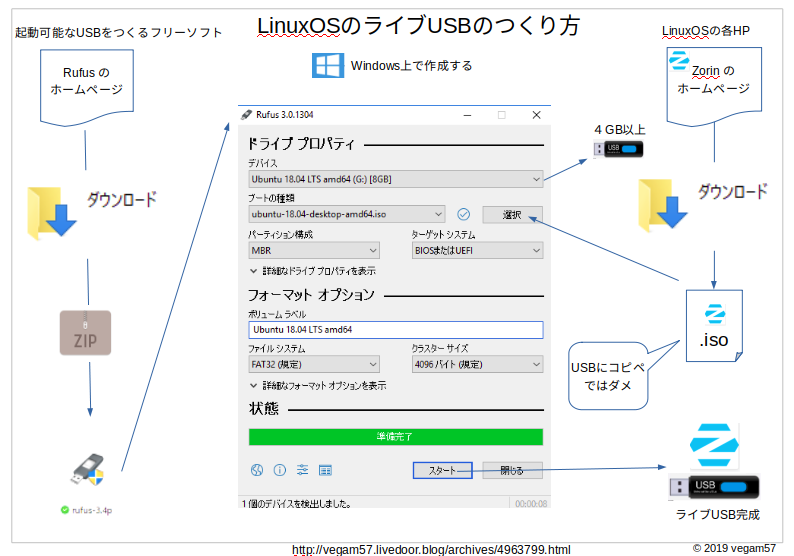Open the Rufus settings sliders icon
Screen dimensions: 794x556
pyautogui.click(x=302, y=470)
